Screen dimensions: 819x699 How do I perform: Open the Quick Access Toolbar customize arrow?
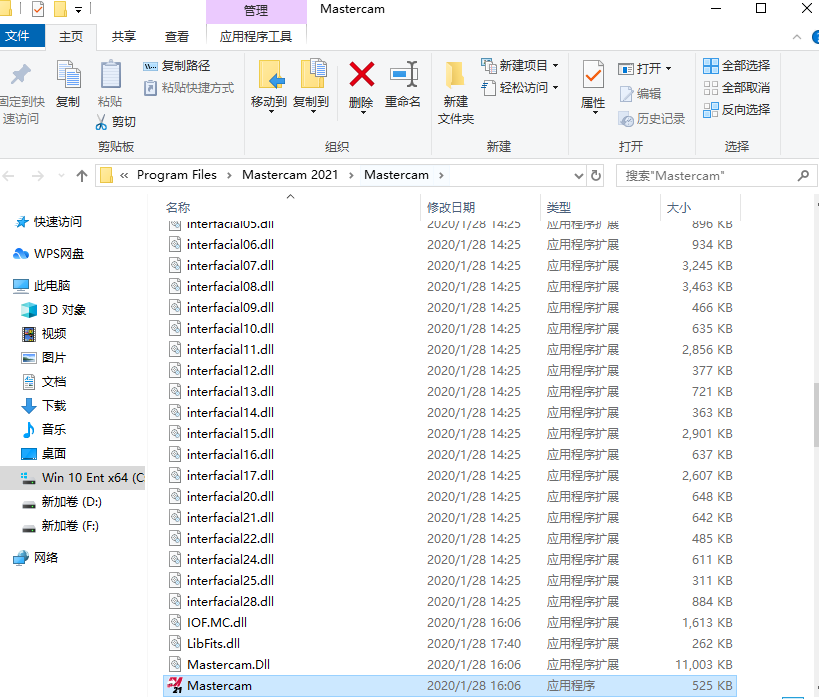tap(78, 9)
